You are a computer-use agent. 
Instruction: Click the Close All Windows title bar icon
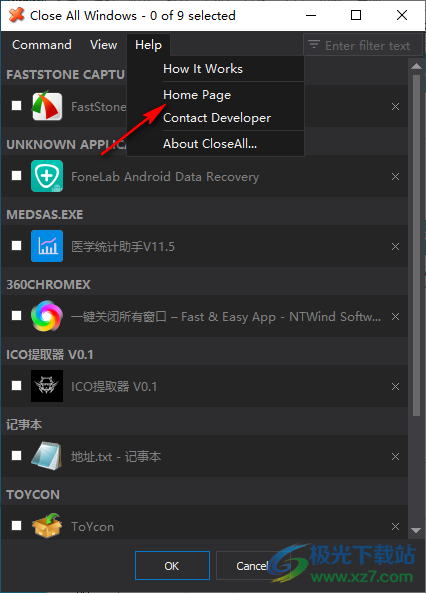[17, 15]
